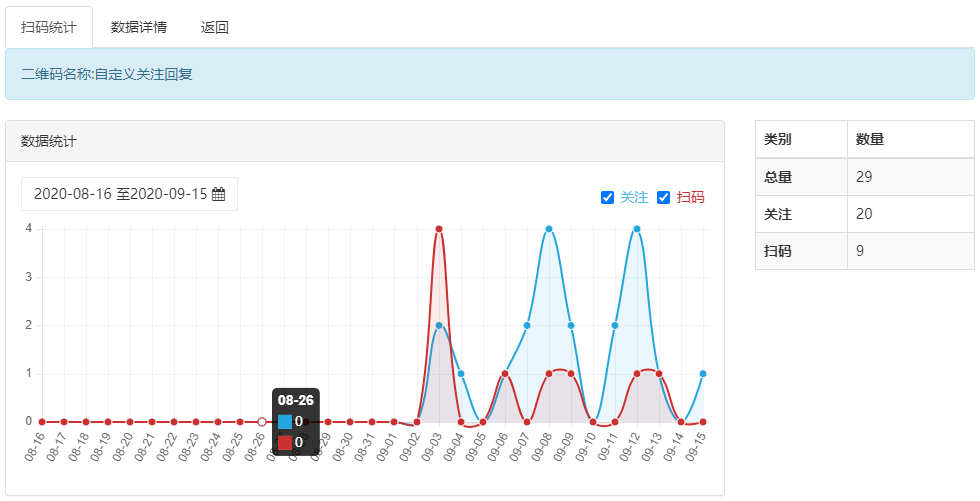Click the 08-31 x-axis label

point(364,446)
